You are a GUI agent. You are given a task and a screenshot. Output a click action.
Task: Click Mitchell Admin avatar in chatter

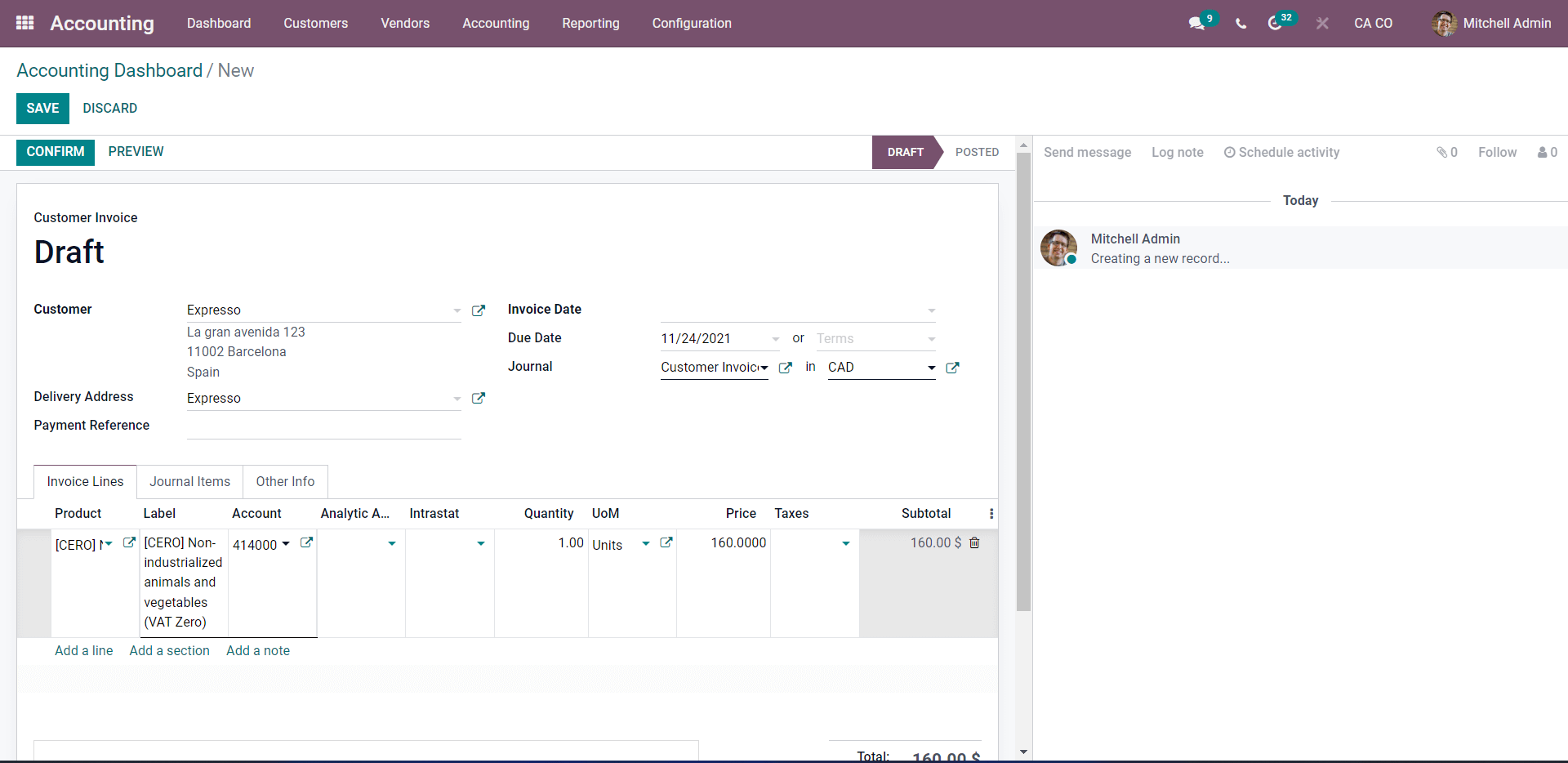click(x=1058, y=248)
